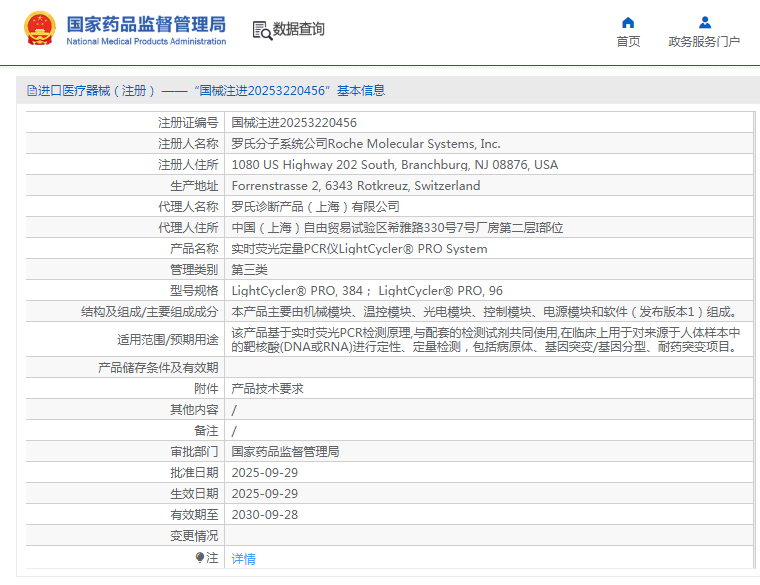Click the 产品名称 label
This screenshot has height=585, width=760.
pos(194,249)
